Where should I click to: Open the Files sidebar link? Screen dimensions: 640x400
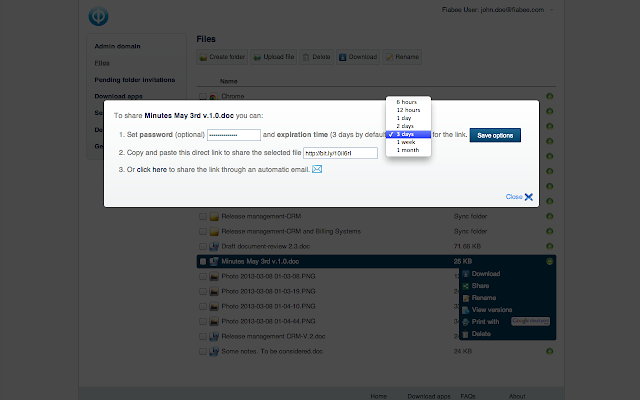[102, 63]
